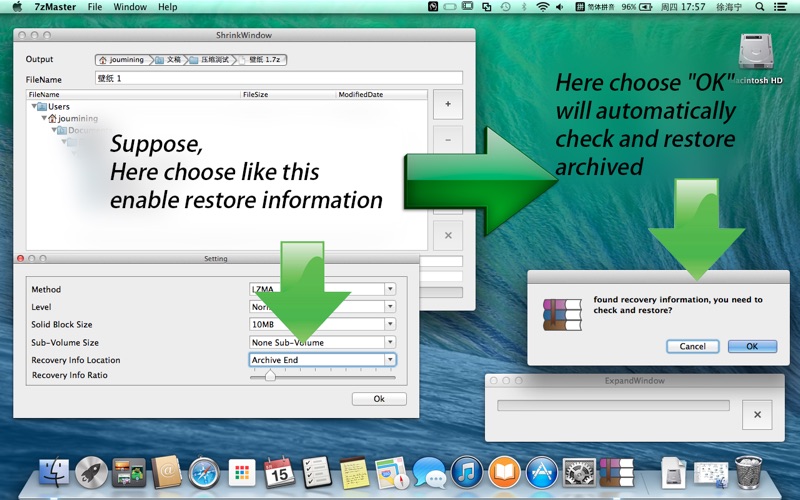
Task: Collapse the joumining tree folder triangle
Action: 44,118
